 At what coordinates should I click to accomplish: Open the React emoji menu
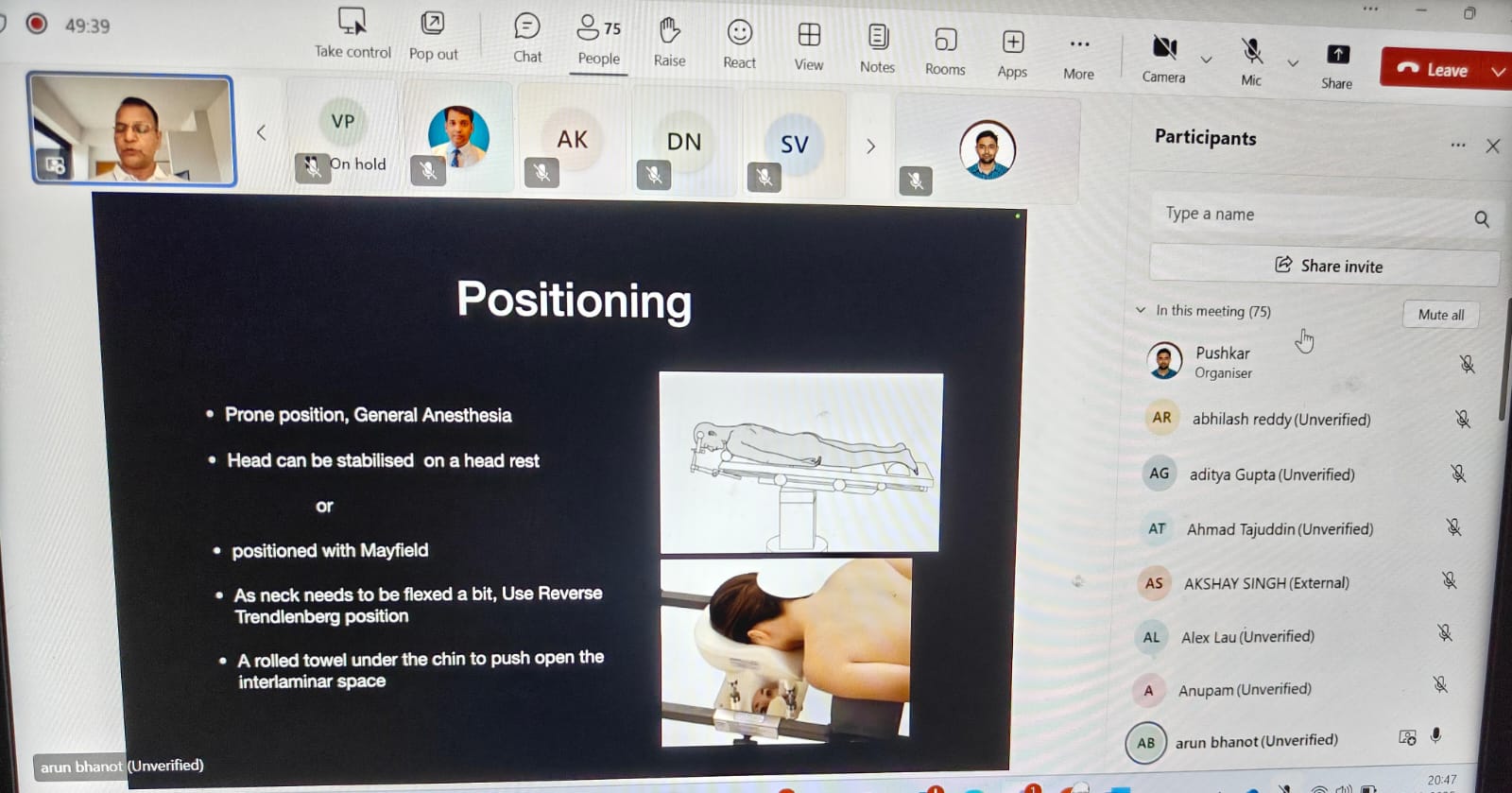point(739,43)
